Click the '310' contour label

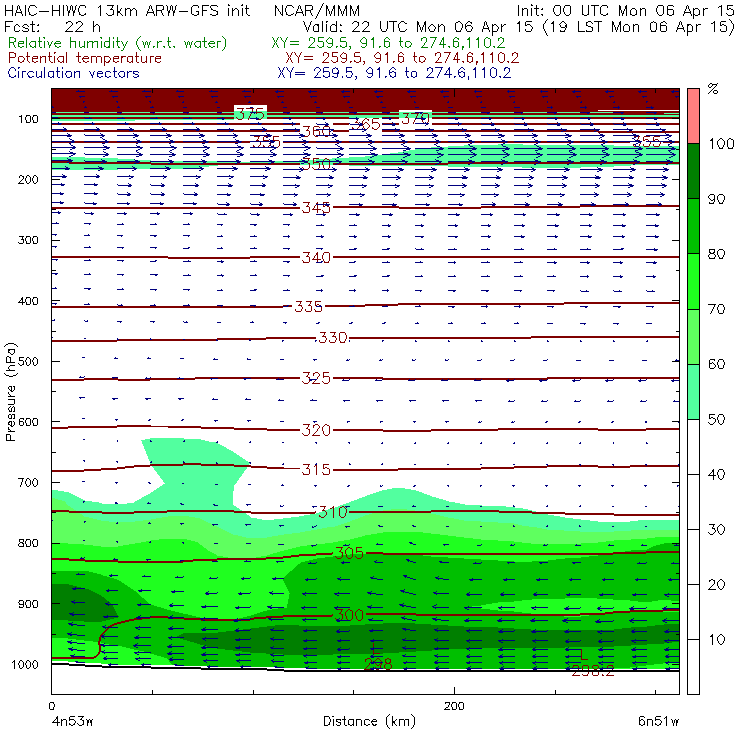[x=333, y=512]
